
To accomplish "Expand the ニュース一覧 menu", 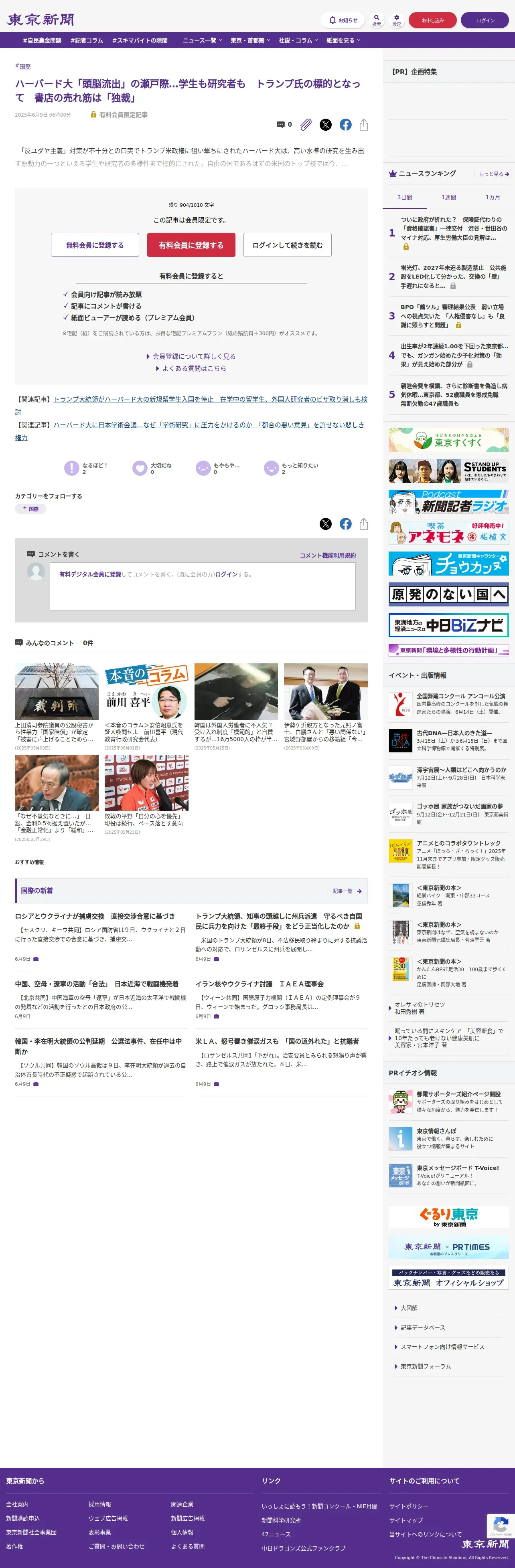I will point(202,40).
